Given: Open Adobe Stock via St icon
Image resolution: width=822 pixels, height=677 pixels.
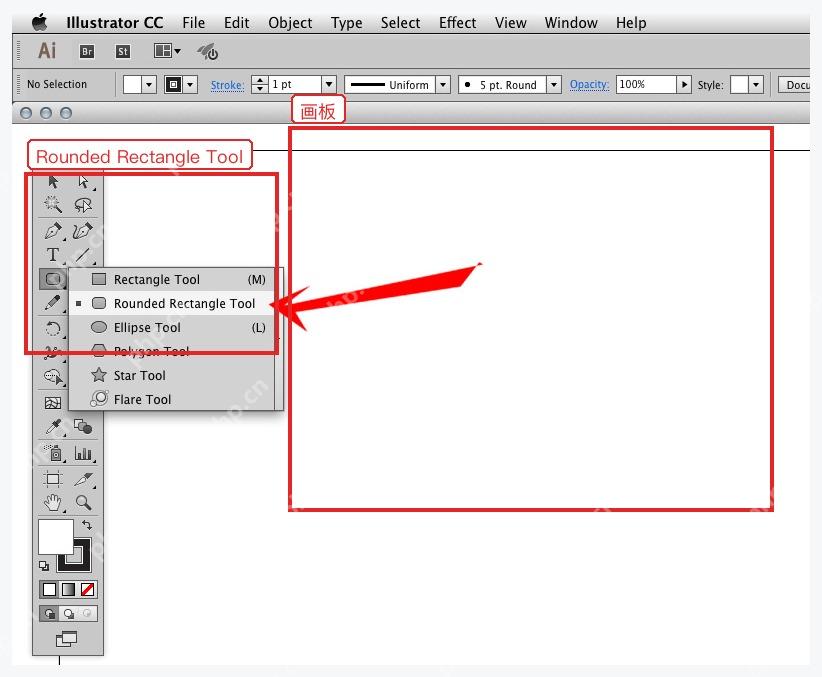Looking at the screenshot, I should pos(123,51).
